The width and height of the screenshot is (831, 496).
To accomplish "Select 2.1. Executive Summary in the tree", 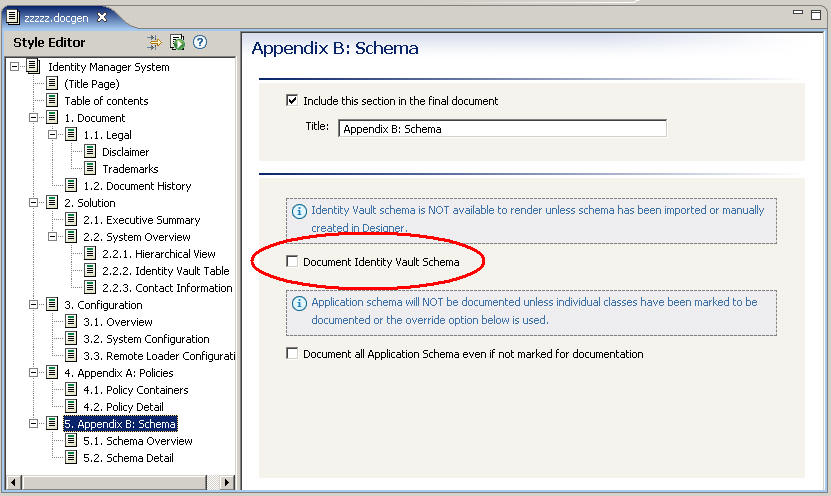I will click(141, 220).
